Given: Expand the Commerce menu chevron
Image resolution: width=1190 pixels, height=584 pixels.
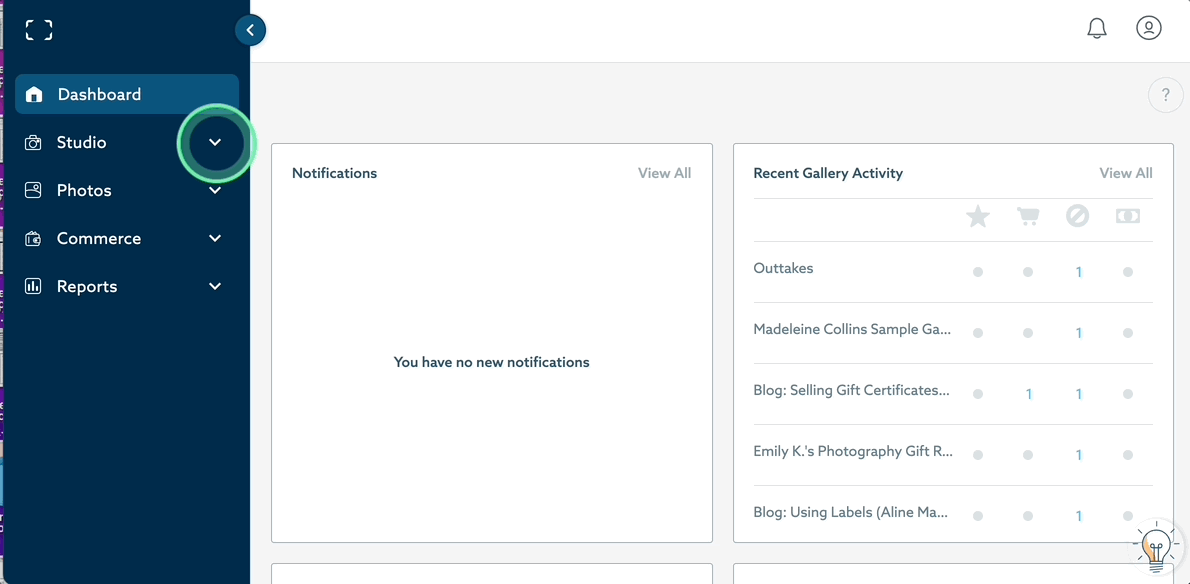Looking at the screenshot, I should 215,239.
